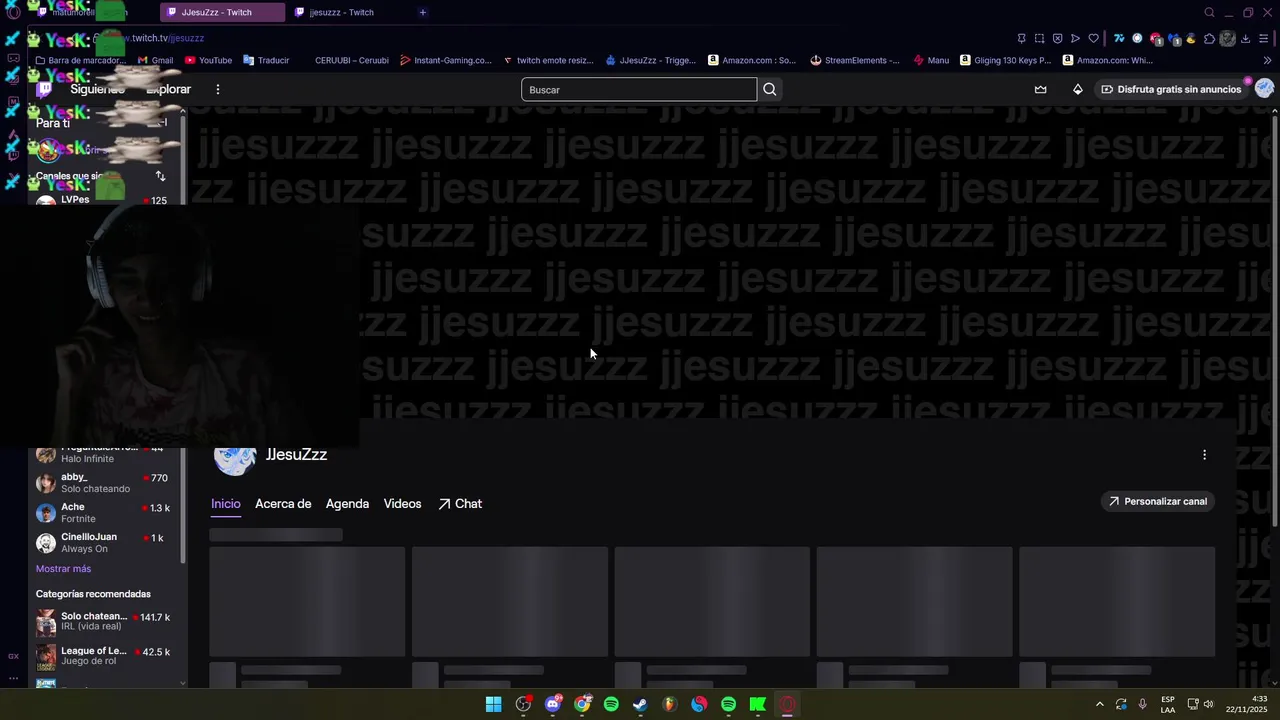Open the Bits diamond icon

[1077, 89]
